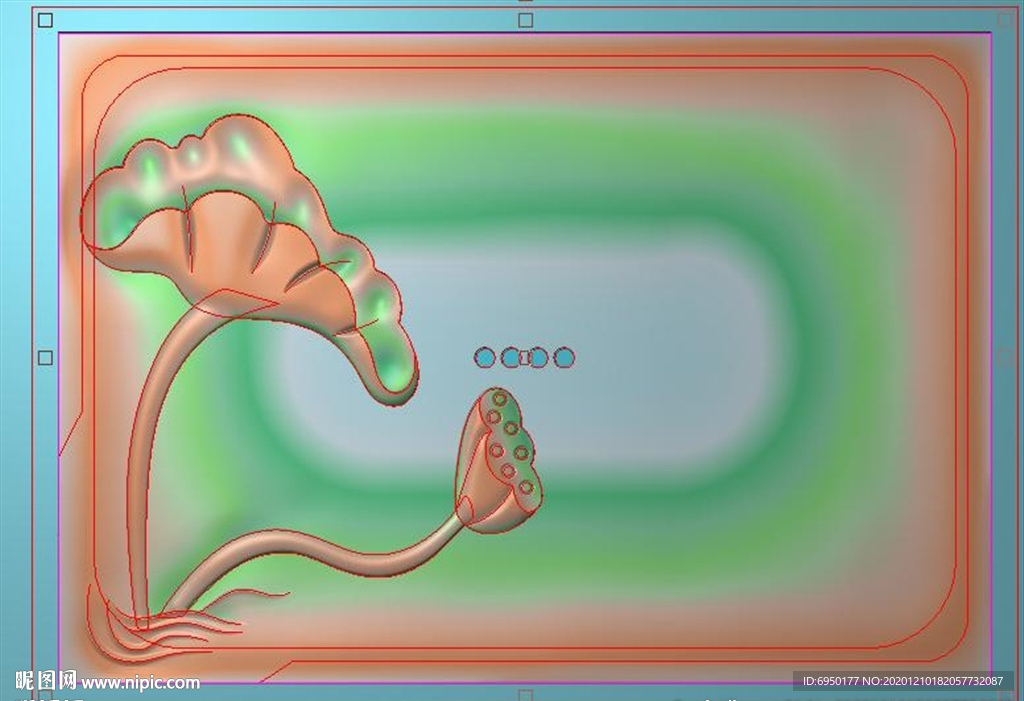The height and width of the screenshot is (701, 1024).
Task: Click the ID and NO label text
Action: (902, 681)
